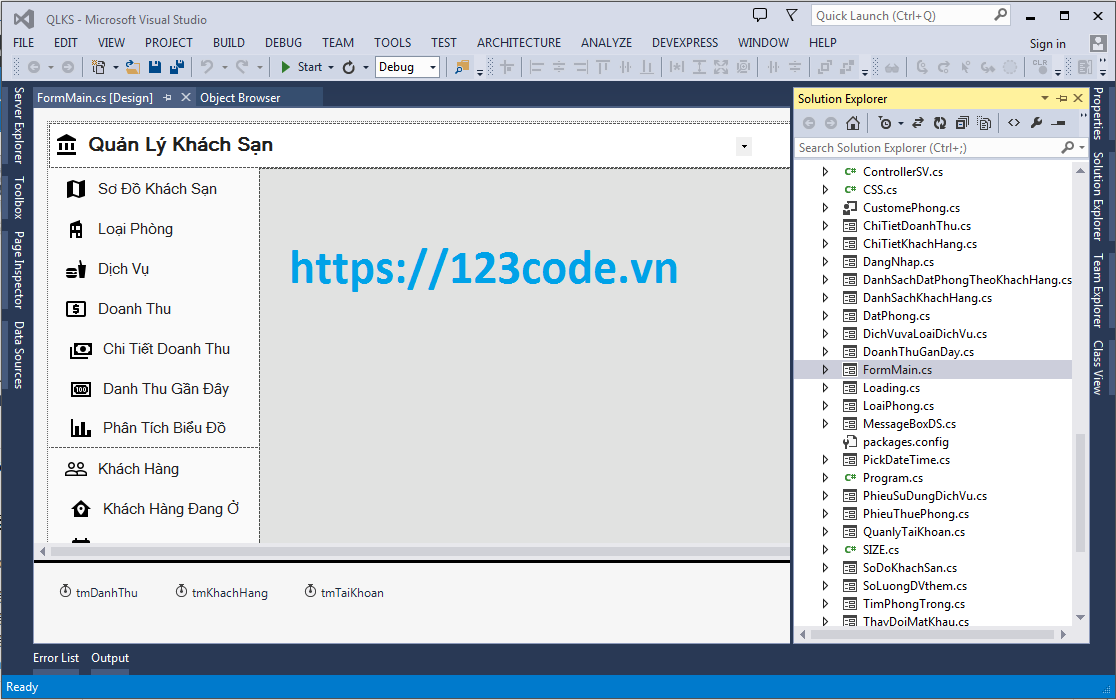
Task: Expand the DatPhong.cs node
Action: coord(824,315)
